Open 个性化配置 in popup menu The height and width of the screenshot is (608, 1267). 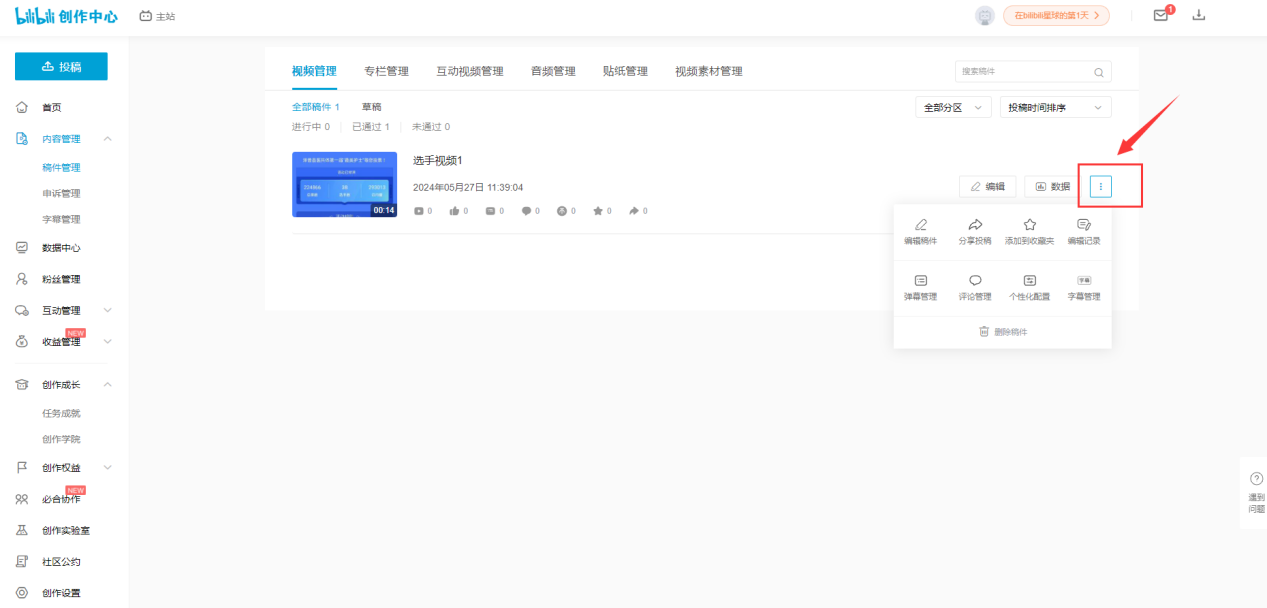click(1029, 288)
